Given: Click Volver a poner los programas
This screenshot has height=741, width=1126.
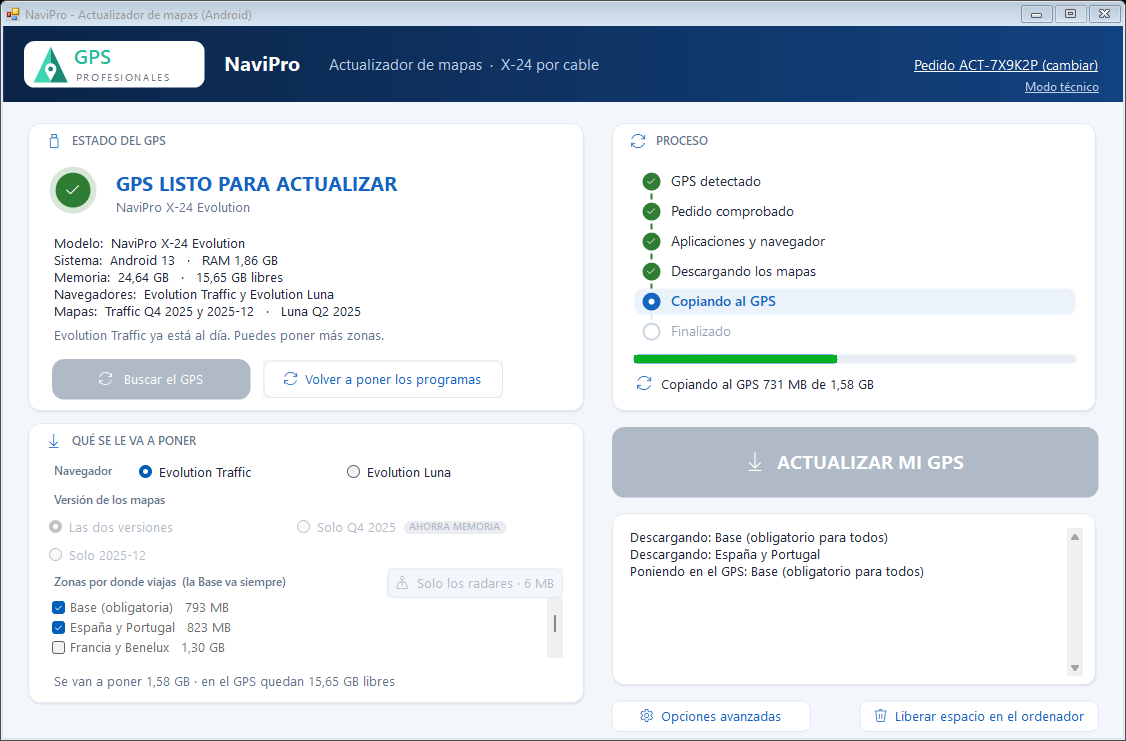Looking at the screenshot, I should (x=383, y=379).
